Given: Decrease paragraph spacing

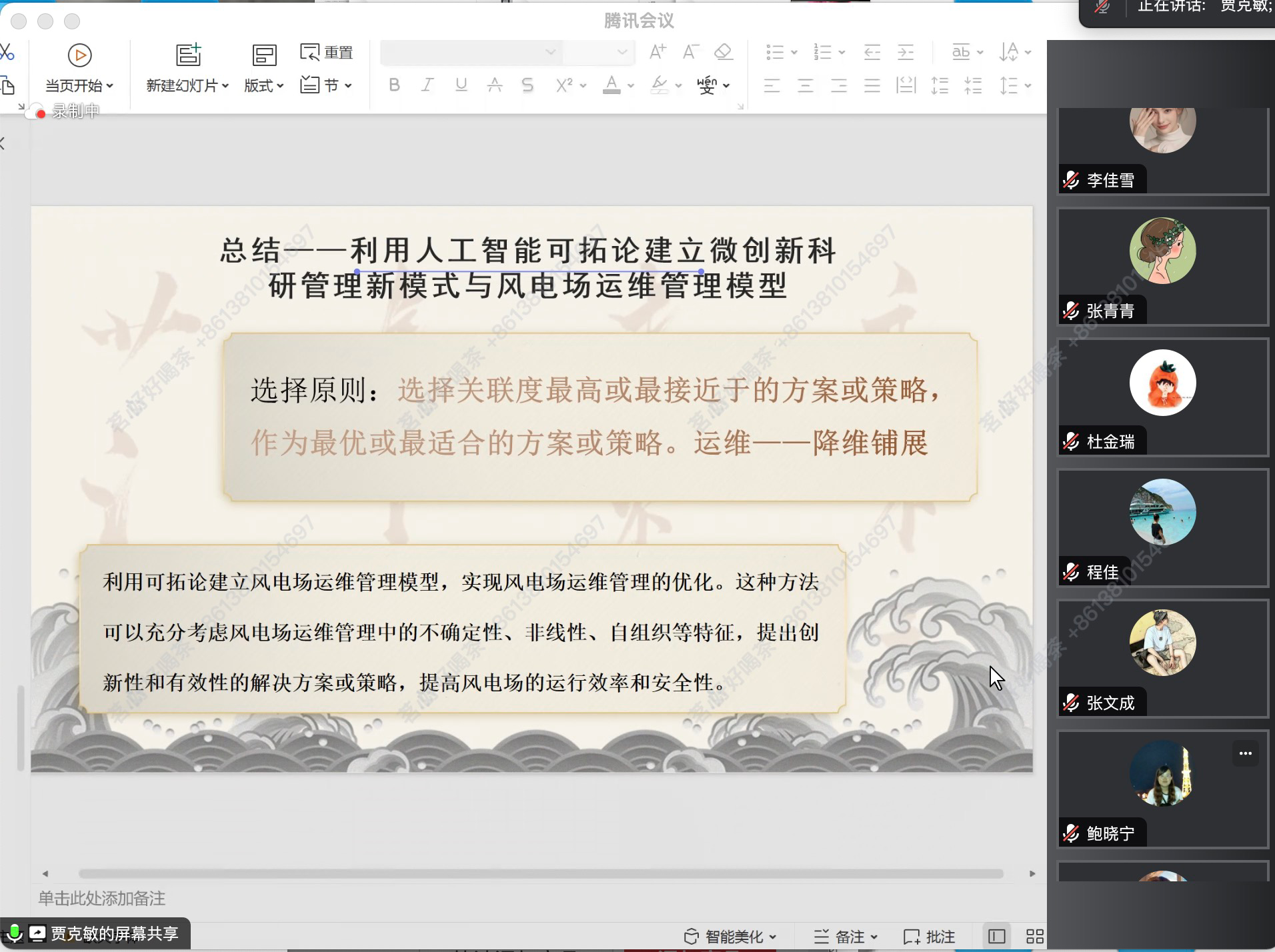Looking at the screenshot, I should click(974, 85).
